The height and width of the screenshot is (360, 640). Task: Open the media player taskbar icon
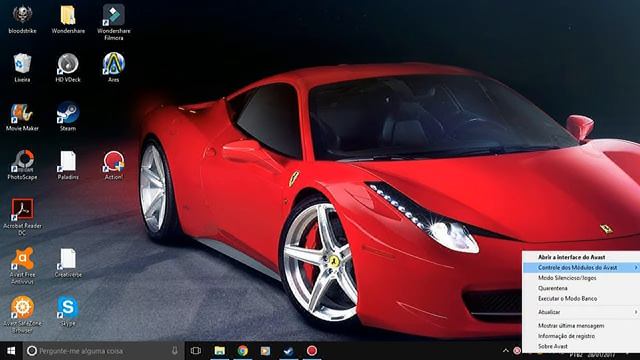pyautogui.click(x=265, y=351)
